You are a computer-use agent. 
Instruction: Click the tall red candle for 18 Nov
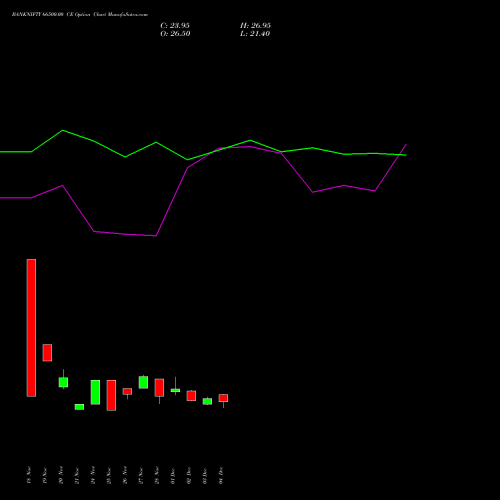[x=31, y=328]
